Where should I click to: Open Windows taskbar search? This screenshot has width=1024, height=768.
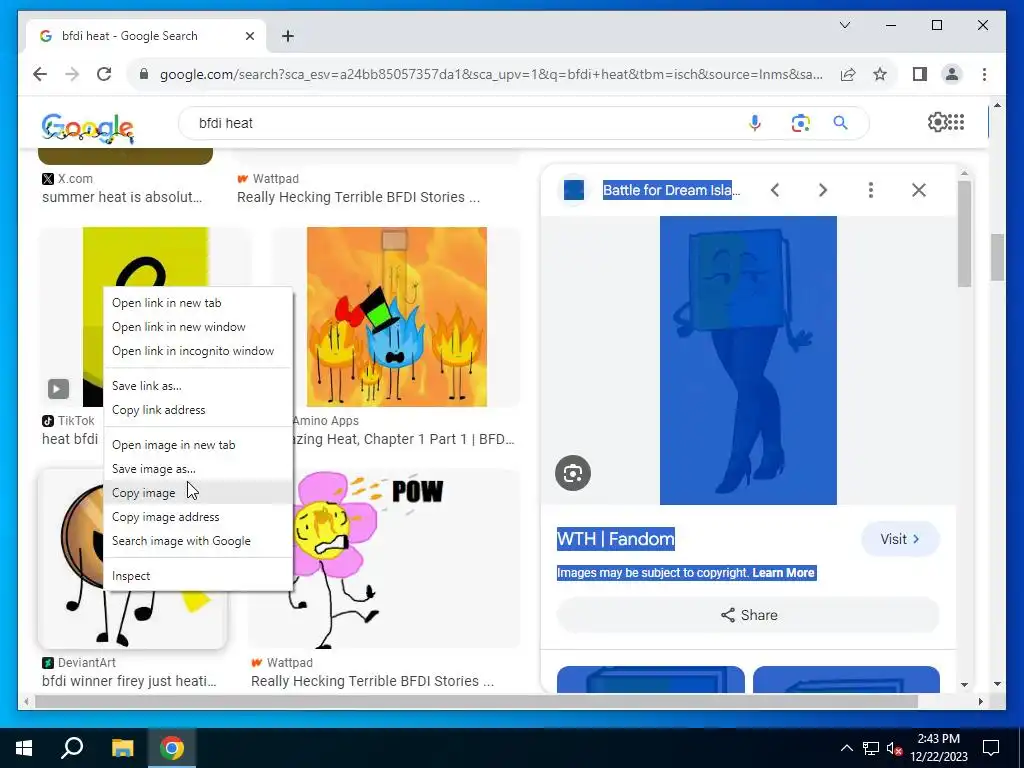(72, 748)
